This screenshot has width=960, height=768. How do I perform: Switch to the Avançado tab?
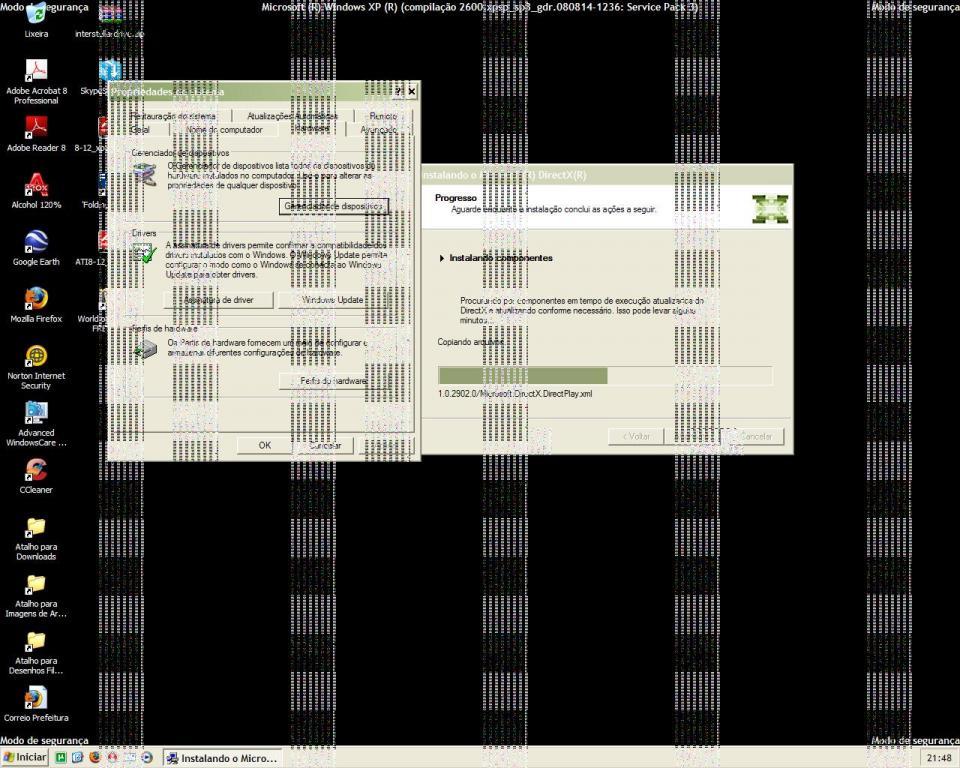click(x=378, y=130)
